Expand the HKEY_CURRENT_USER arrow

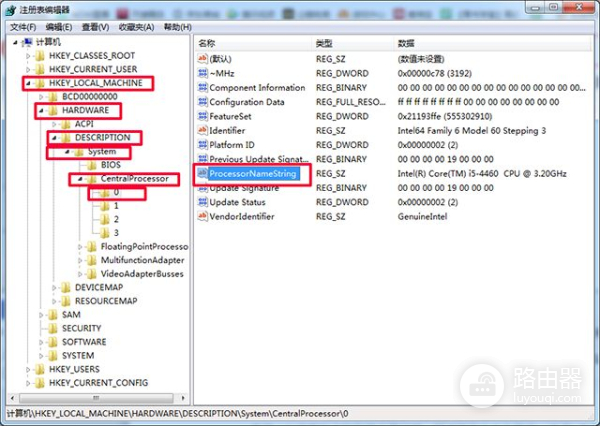click(x=28, y=69)
